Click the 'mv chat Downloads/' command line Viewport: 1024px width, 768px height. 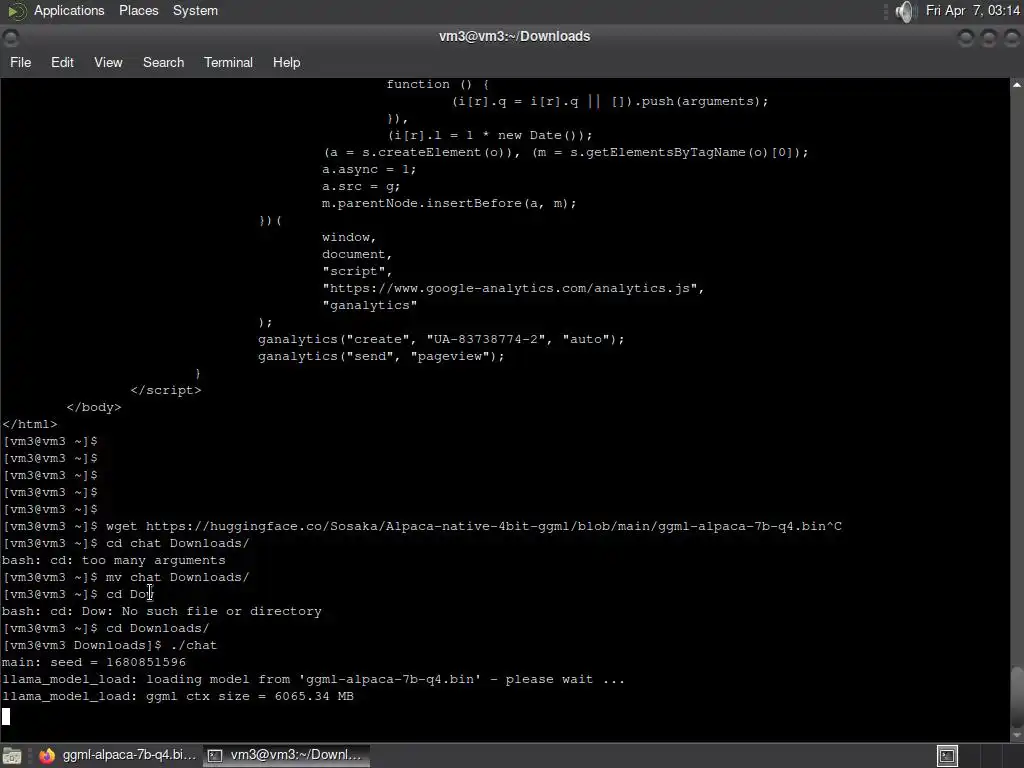point(126,577)
